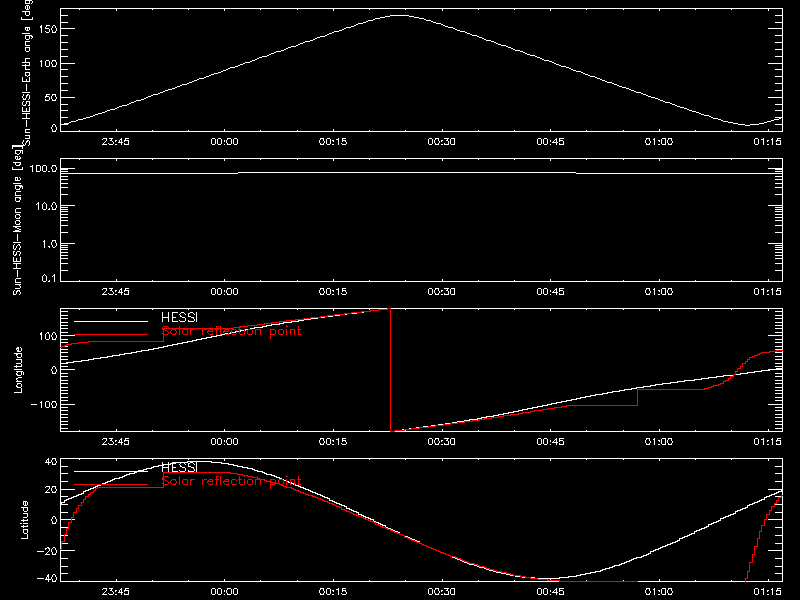Screen dimensions: 800x600
Task: Click the peak of the Earth angle curve
Action: coord(399,15)
